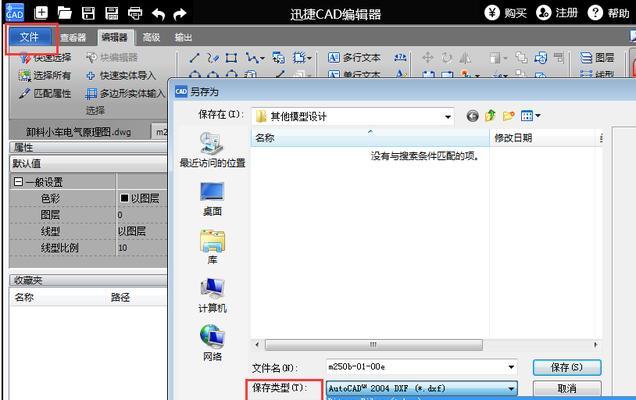Screen dimensions: 636x400
Task: Click the Print icon in title bar
Action: [135, 13]
